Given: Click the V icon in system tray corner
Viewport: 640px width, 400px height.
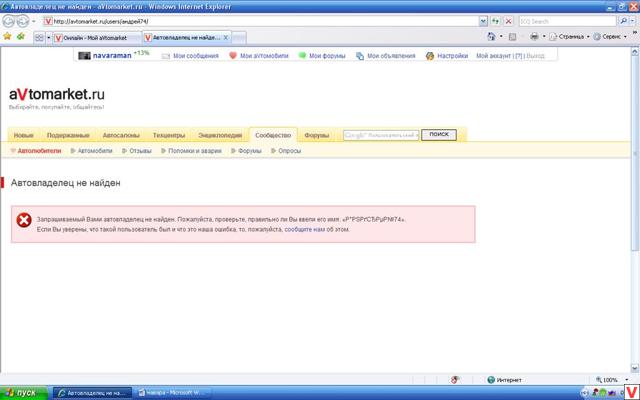Looking at the screenshot, I should tap(632, 393).
